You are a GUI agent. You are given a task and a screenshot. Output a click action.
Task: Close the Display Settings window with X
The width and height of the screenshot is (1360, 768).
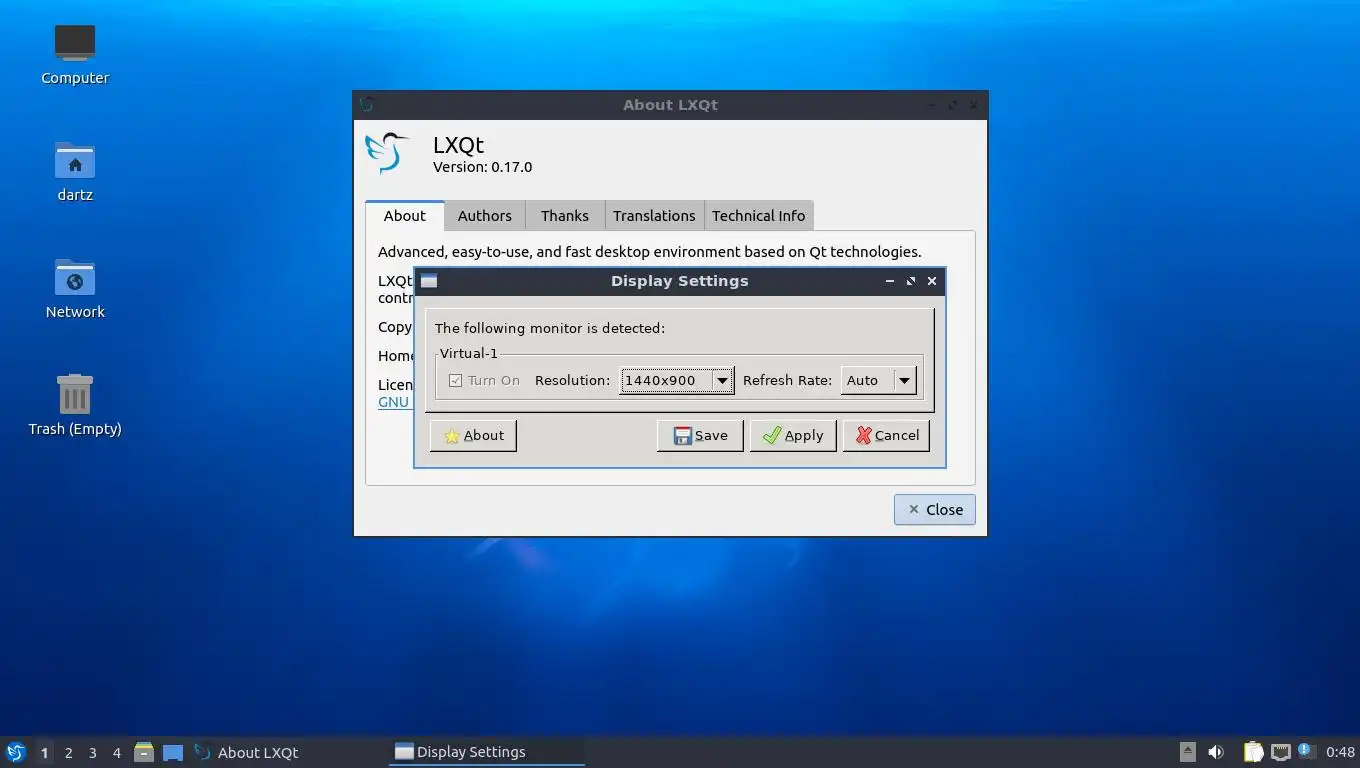pyautogui.click(x=932, y=281)
